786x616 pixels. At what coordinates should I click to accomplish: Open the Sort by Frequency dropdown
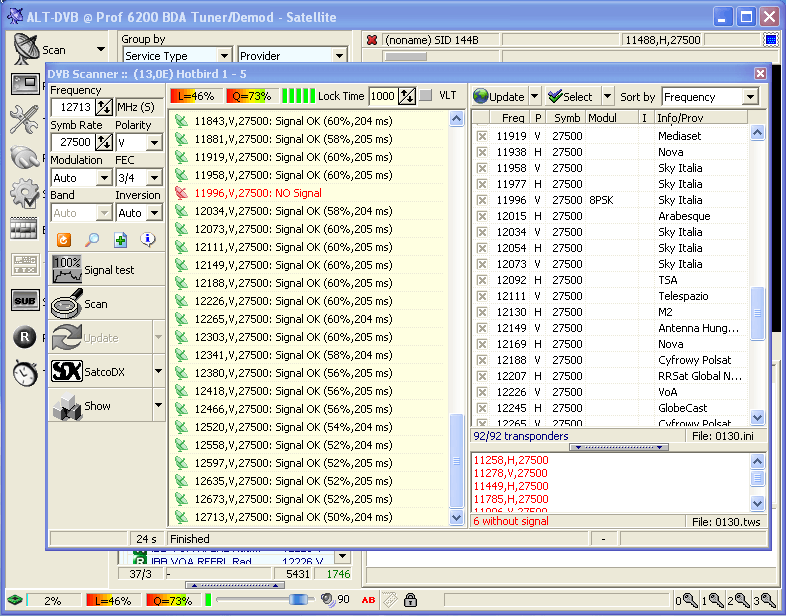(x=750, y=97)
